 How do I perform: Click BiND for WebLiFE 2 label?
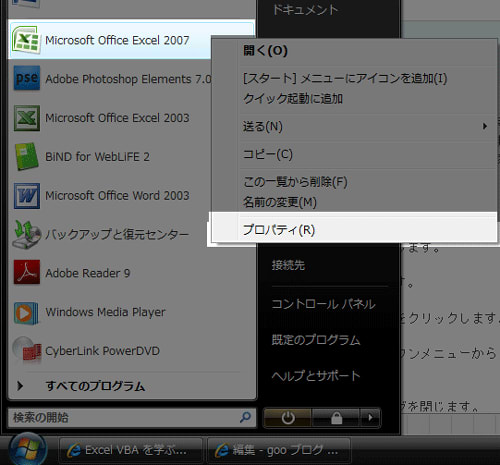pos(97,157)
